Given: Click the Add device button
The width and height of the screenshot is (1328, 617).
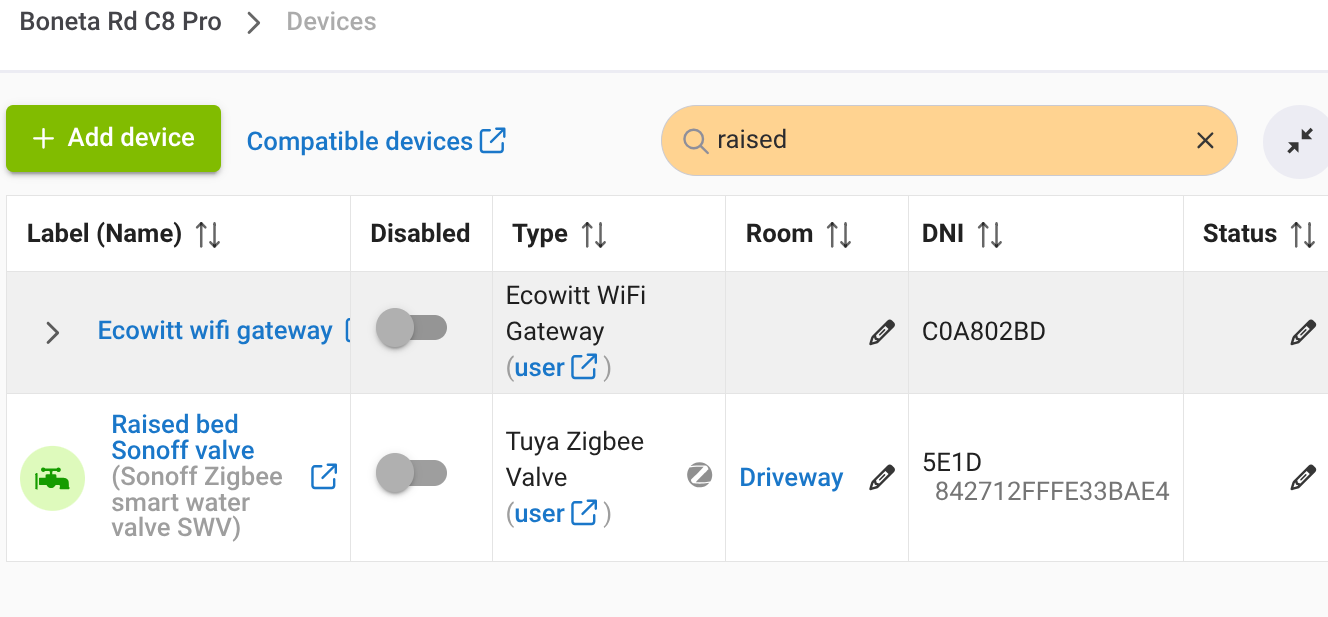Looking at the screenshot, I should 114,138.
